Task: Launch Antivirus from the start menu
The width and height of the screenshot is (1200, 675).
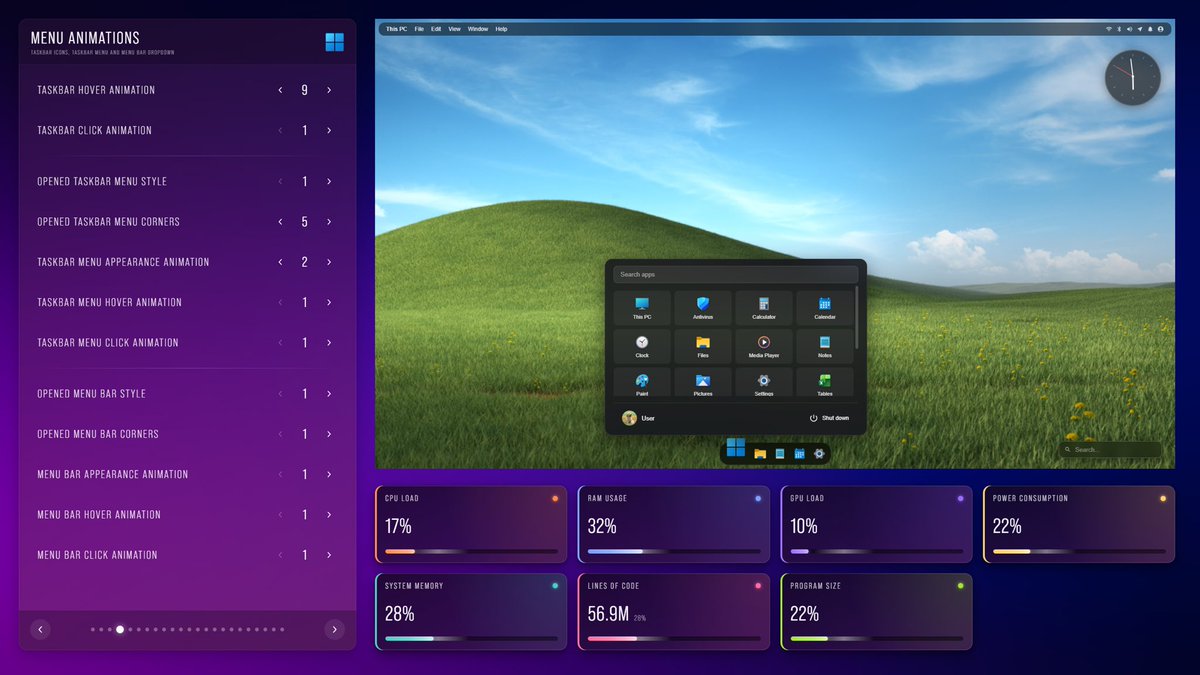Action: tap(703, 308)
